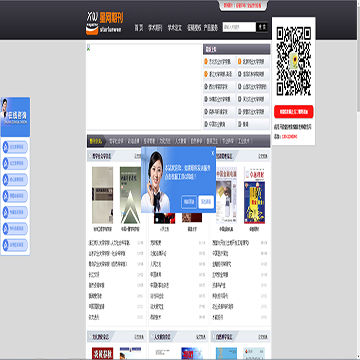This screenshot has width=360, height=360.
Task: Click the white filled button in the chat popup
Action: [x=206, y=202]
